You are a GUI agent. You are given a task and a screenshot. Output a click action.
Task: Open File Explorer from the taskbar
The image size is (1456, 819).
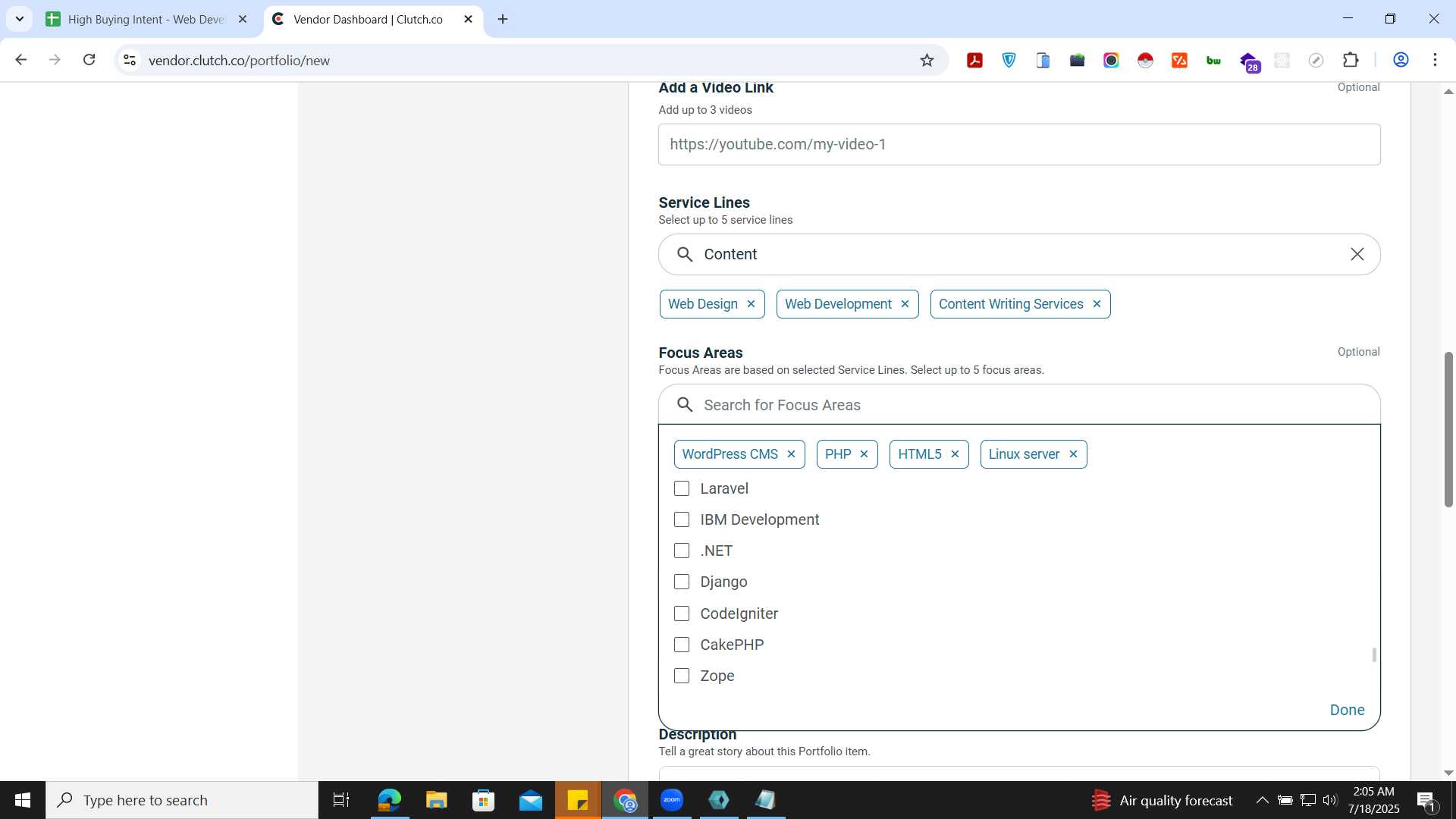(x=436, y=800)
